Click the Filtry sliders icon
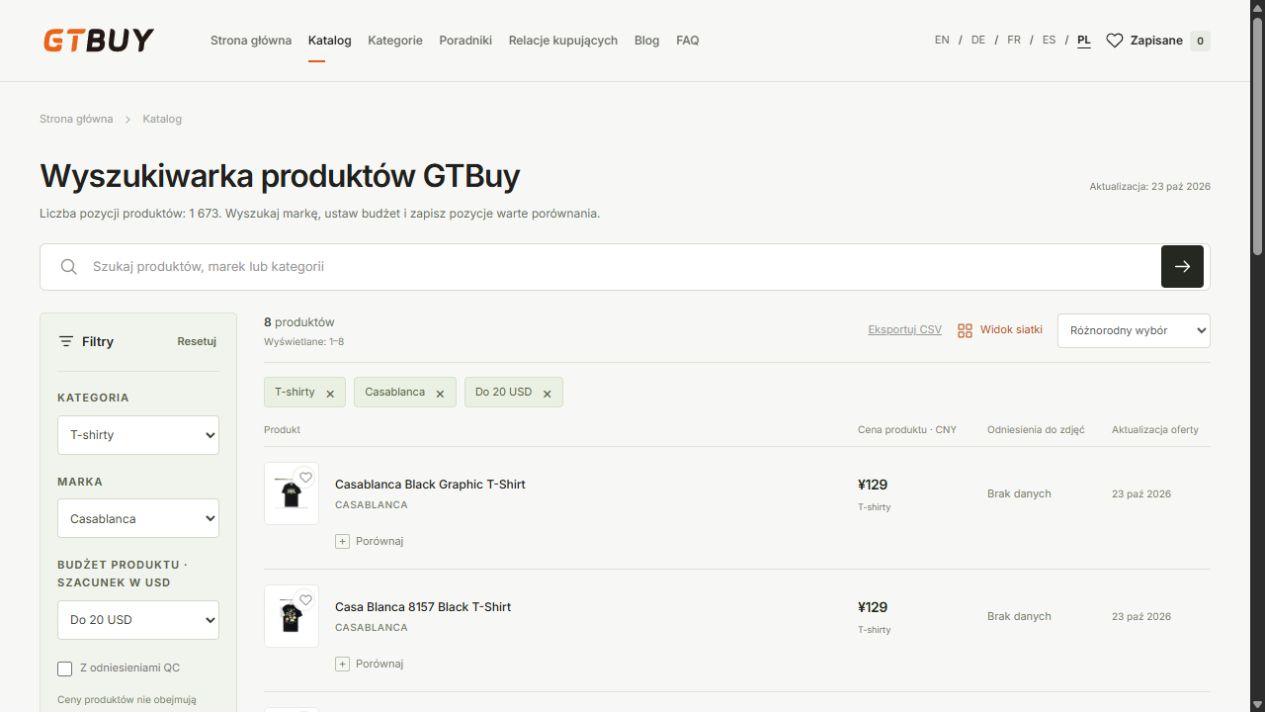Viewport: 1265px width, 712px height. pos(66,342)
